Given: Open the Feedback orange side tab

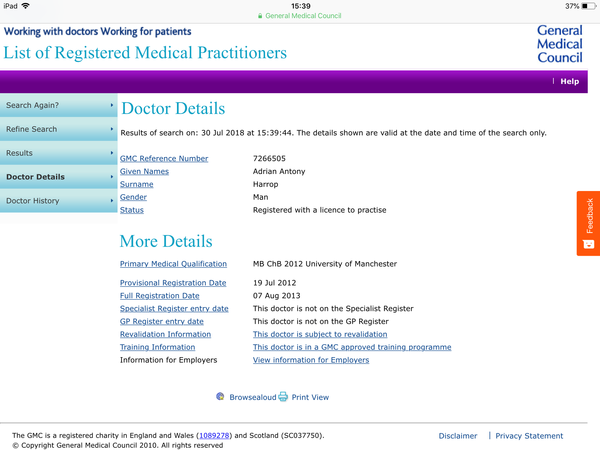Looking at the screenshot, I should (x=588, y=223).
